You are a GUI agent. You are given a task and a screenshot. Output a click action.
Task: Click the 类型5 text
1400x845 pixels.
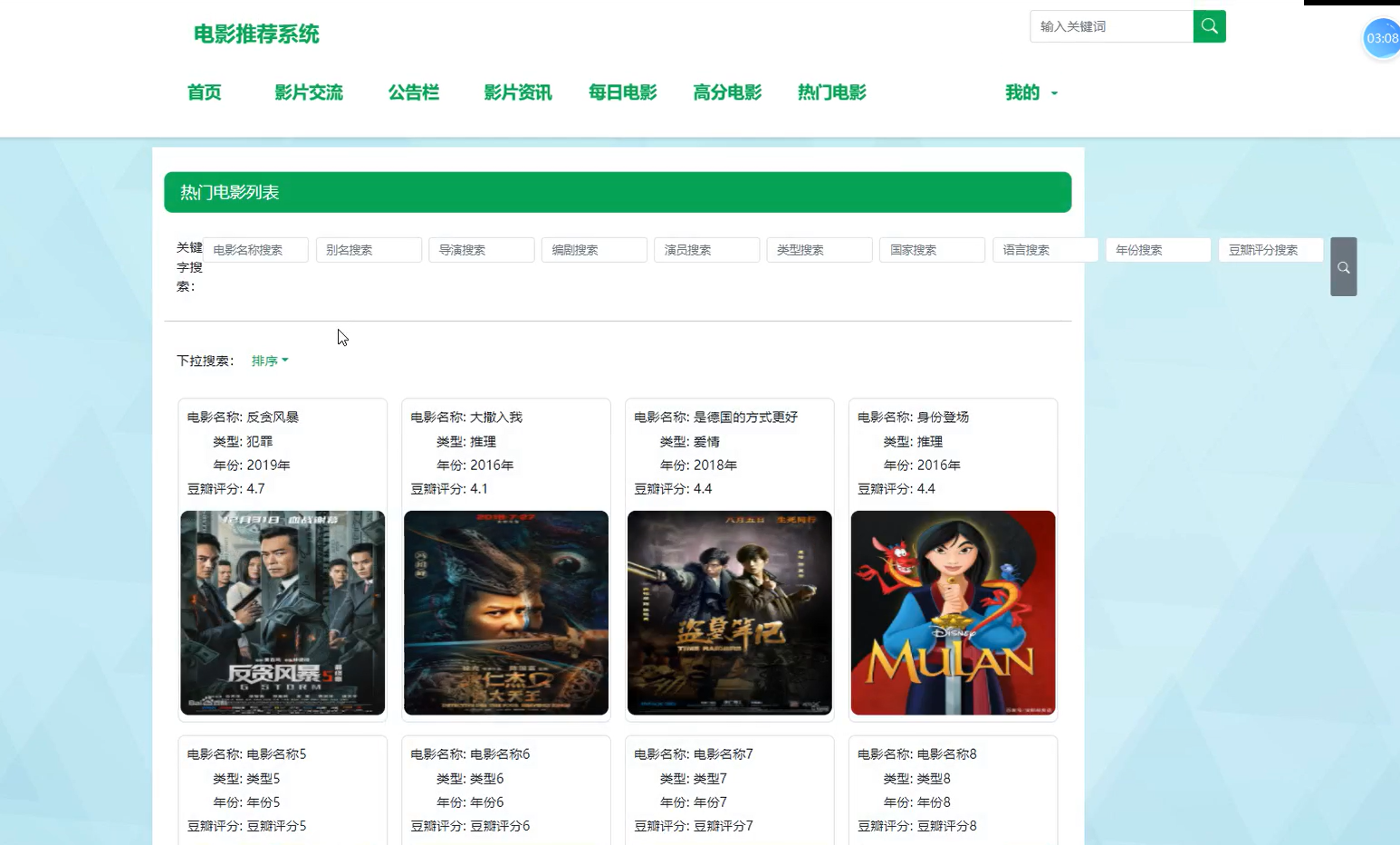click(264, 779)
